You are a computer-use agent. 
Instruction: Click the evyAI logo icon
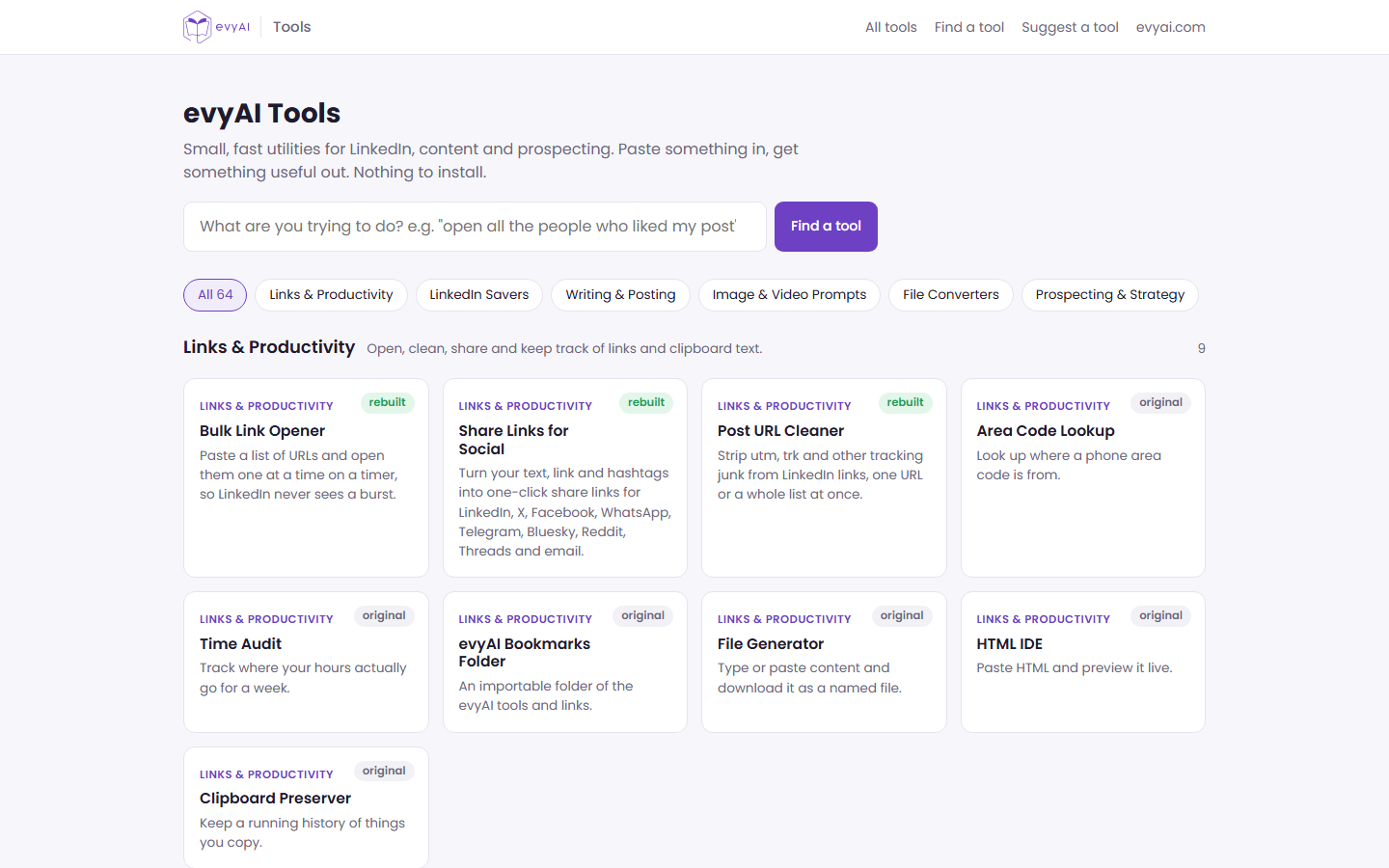click(x=197, y=27)
